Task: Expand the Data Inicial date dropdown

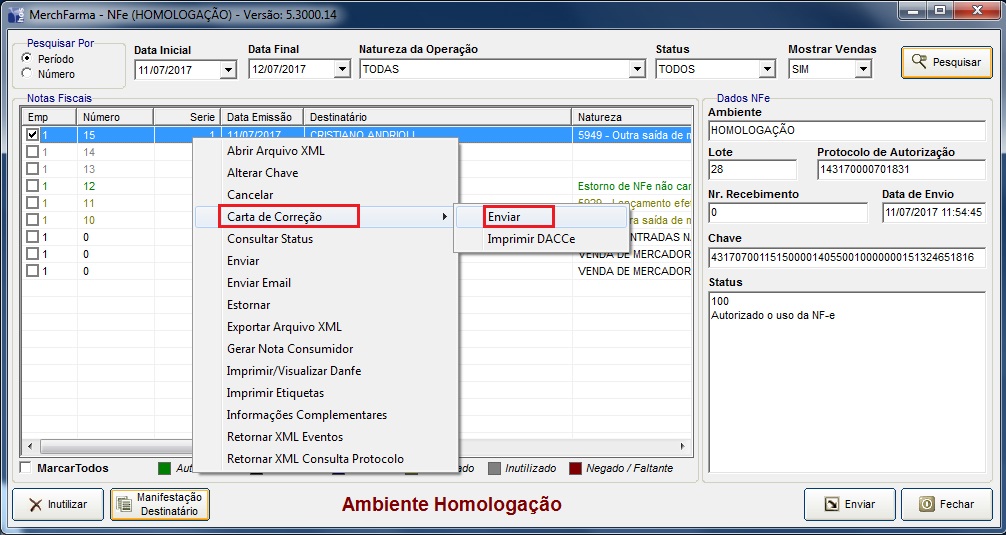Action: pyautogui.click(x=227, y=70)
